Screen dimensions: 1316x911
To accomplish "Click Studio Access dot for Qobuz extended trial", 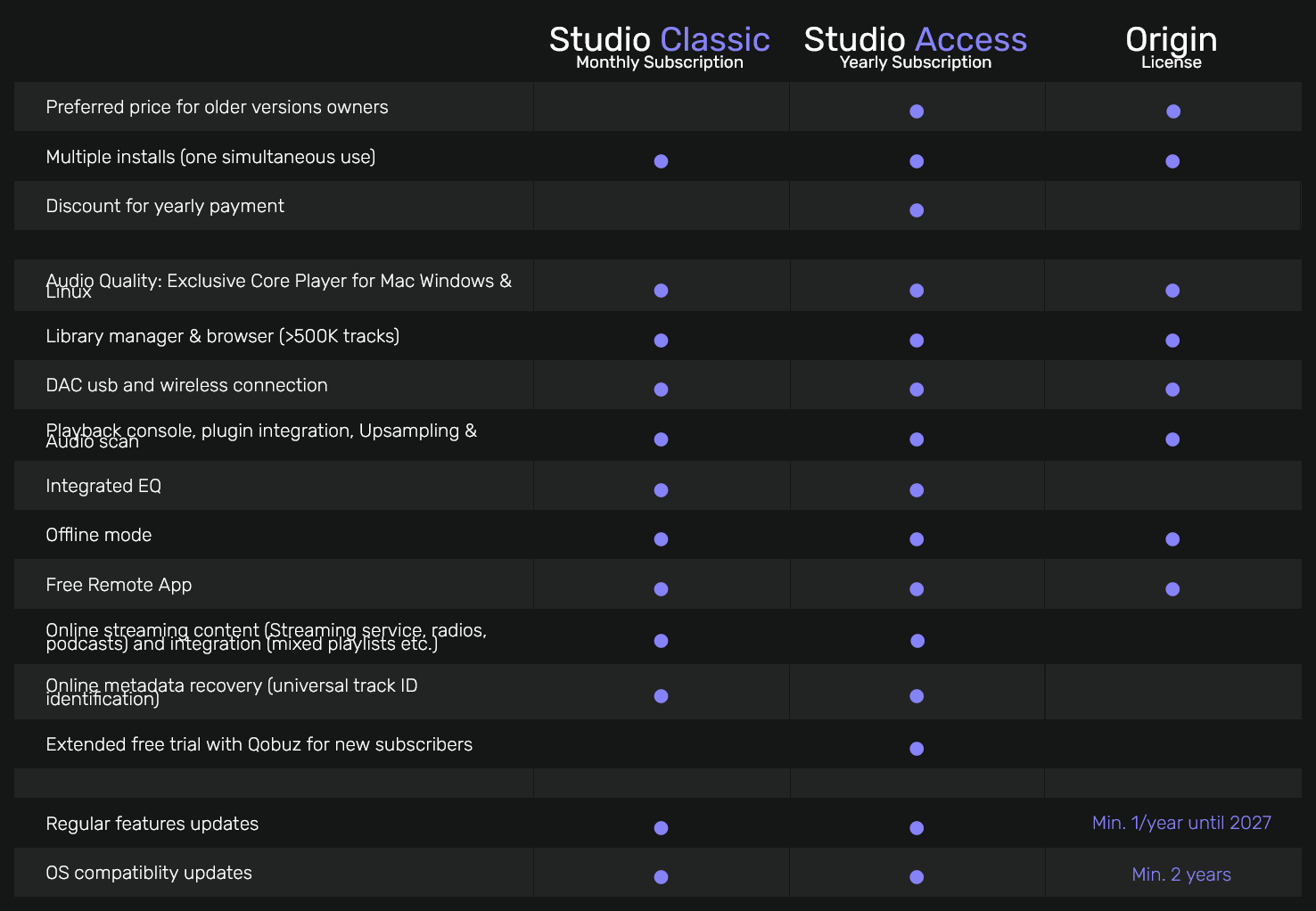I will [917, 749].
